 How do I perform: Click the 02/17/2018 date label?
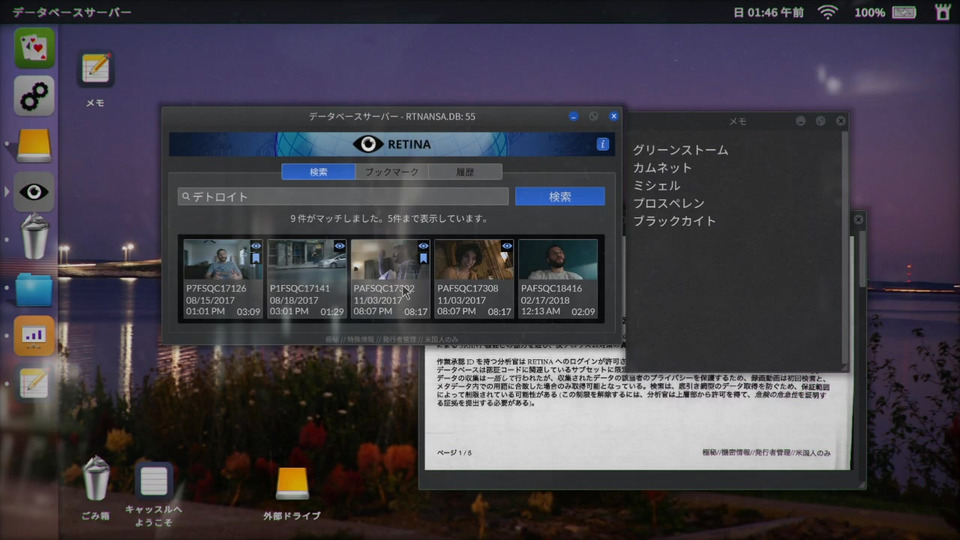[545, 300]
